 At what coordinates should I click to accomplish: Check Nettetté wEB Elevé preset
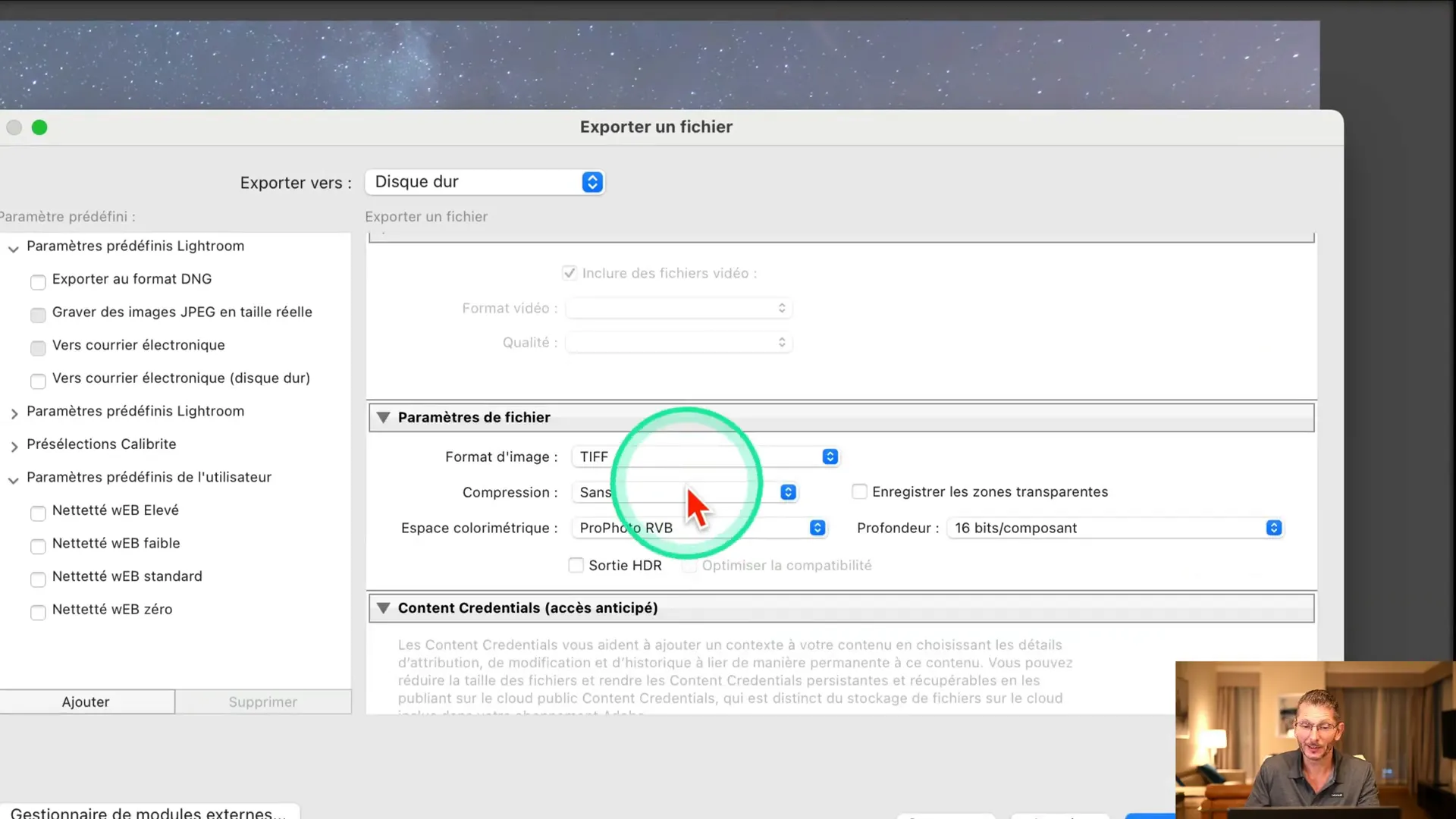click(38, 513)
